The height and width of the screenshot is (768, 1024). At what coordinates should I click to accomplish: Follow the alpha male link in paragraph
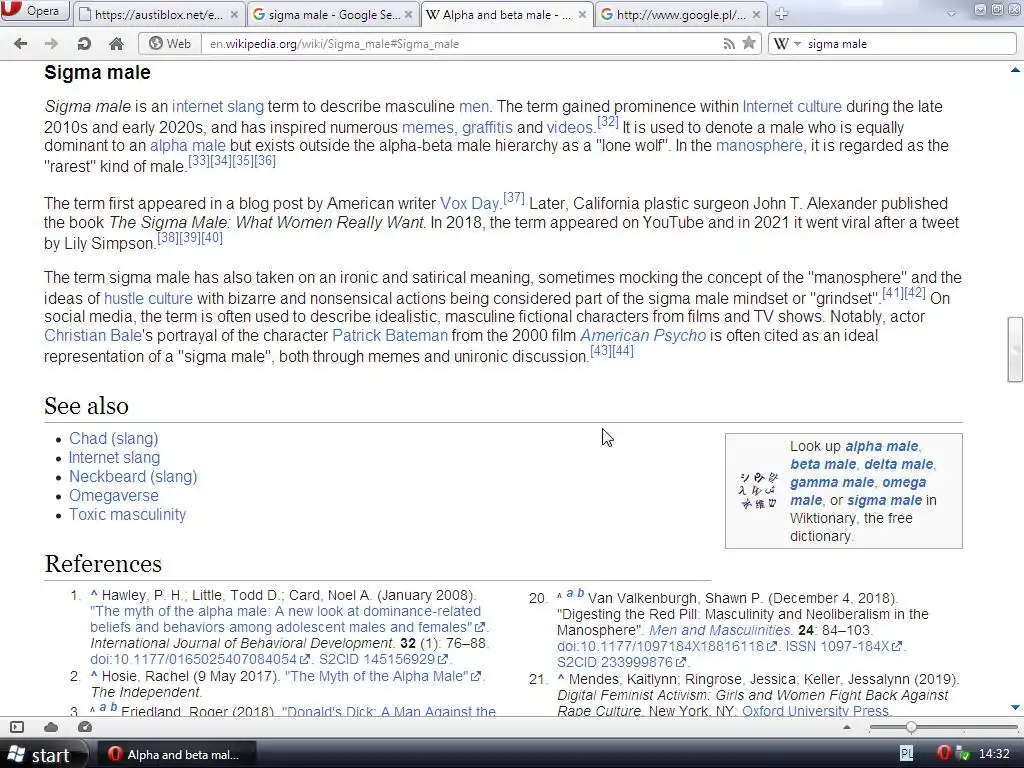click(187, 146)
